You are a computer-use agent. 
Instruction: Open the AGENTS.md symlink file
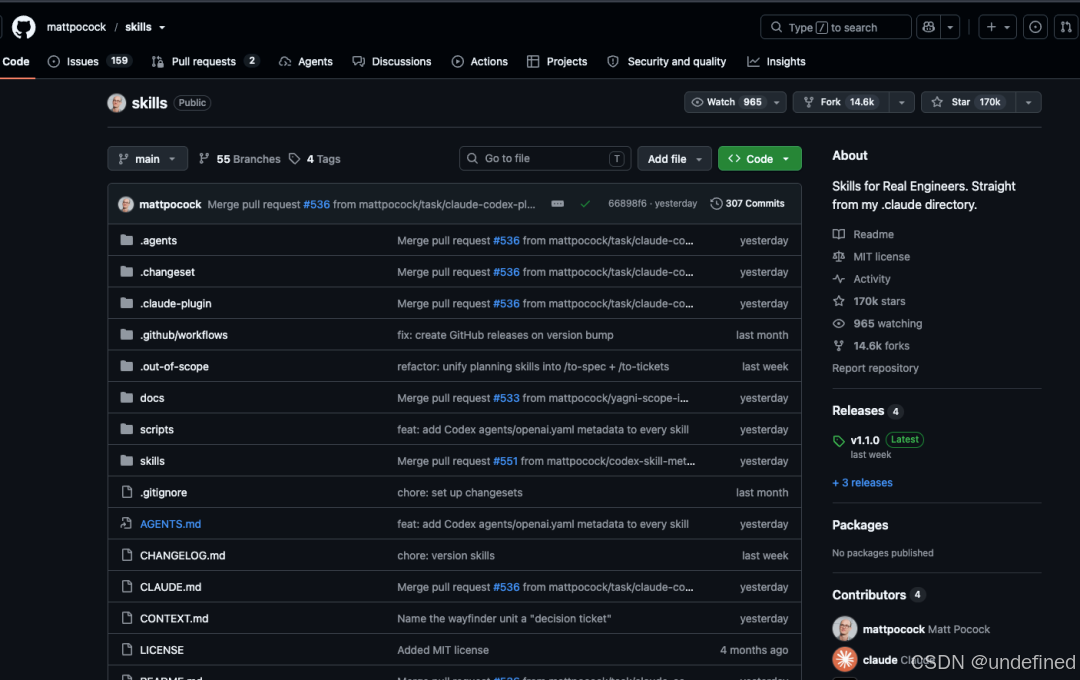click(x=170, y=524)
